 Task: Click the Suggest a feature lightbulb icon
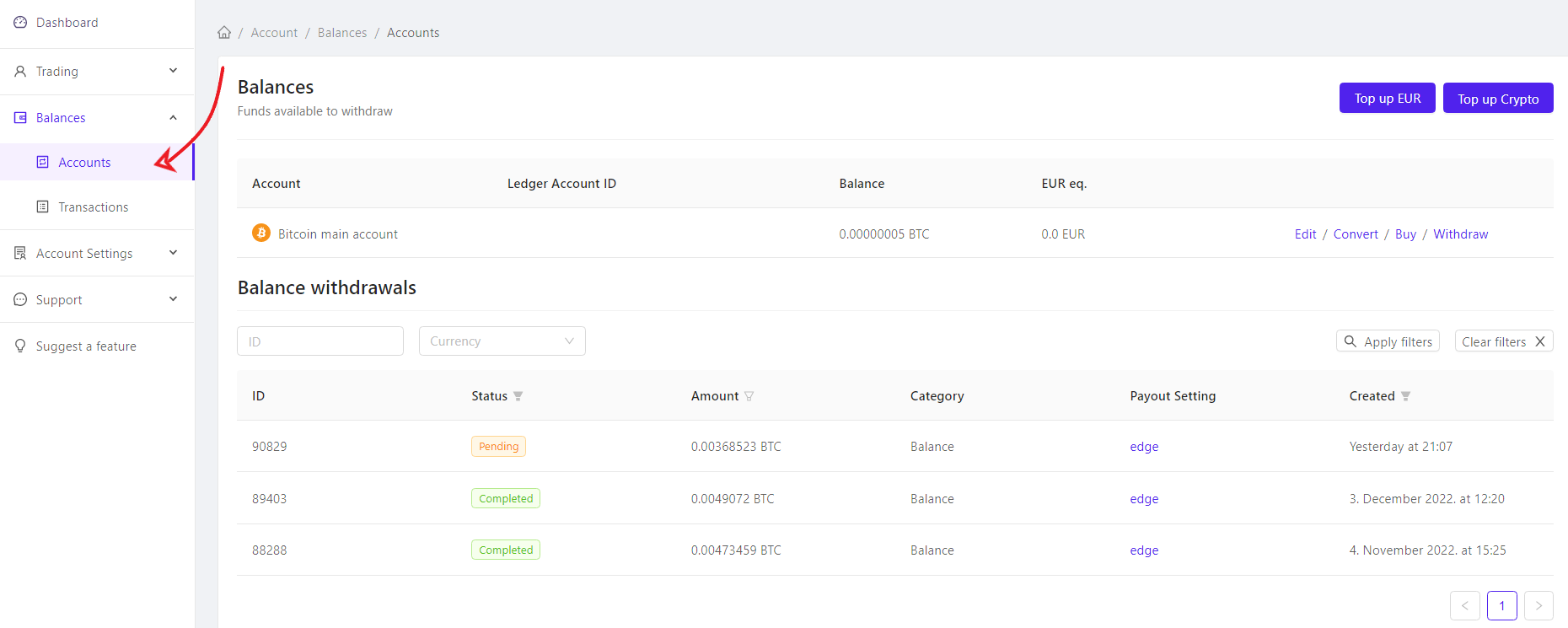[20, 346]
